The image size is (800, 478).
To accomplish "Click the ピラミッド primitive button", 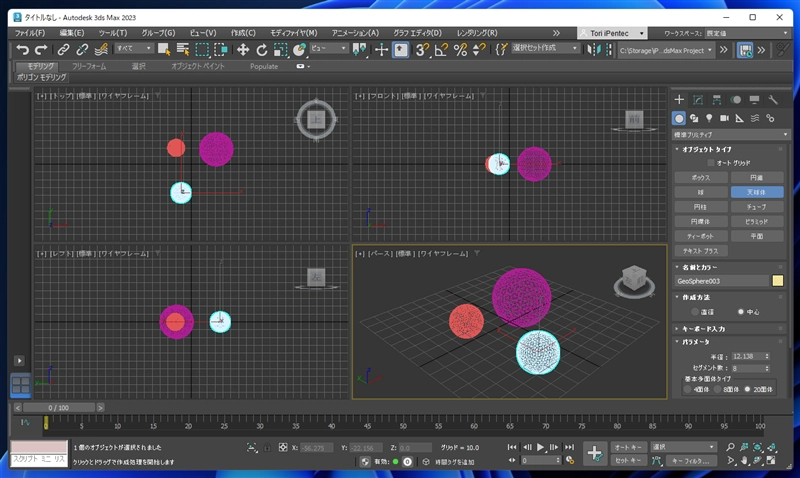I will click(757, 221).
